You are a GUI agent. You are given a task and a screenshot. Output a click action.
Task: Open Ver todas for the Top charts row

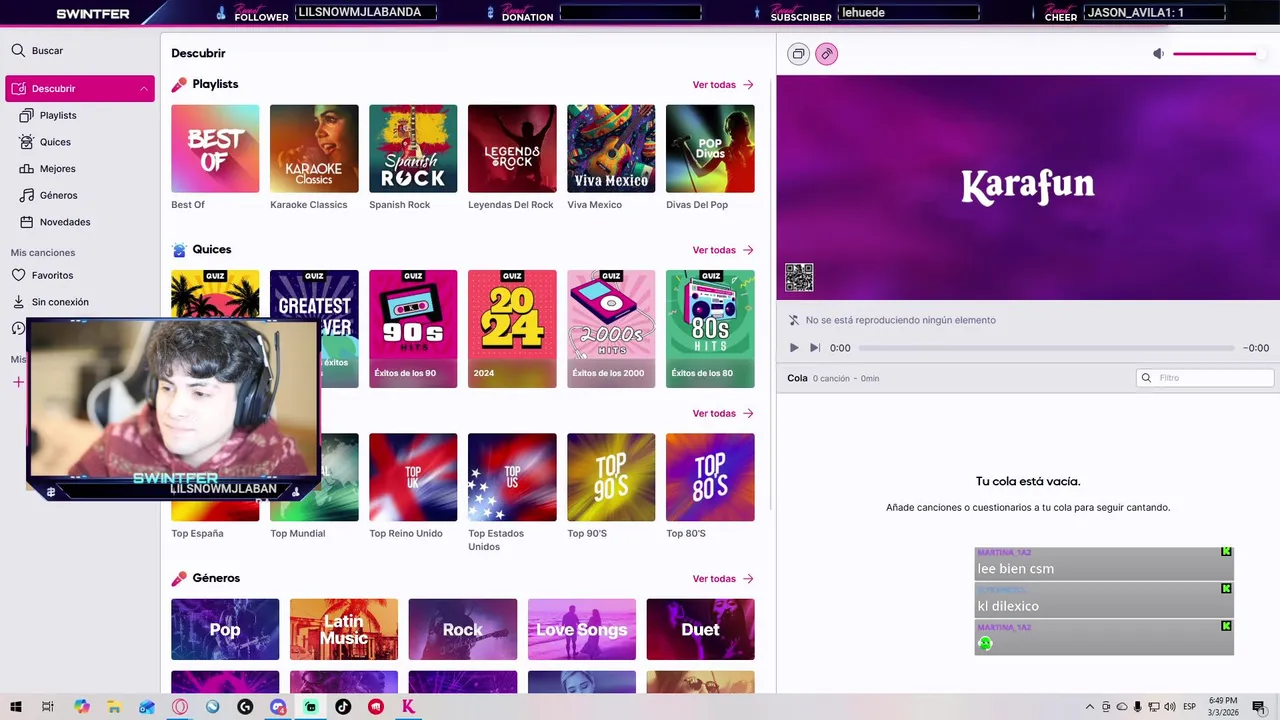tap(723, 413)
